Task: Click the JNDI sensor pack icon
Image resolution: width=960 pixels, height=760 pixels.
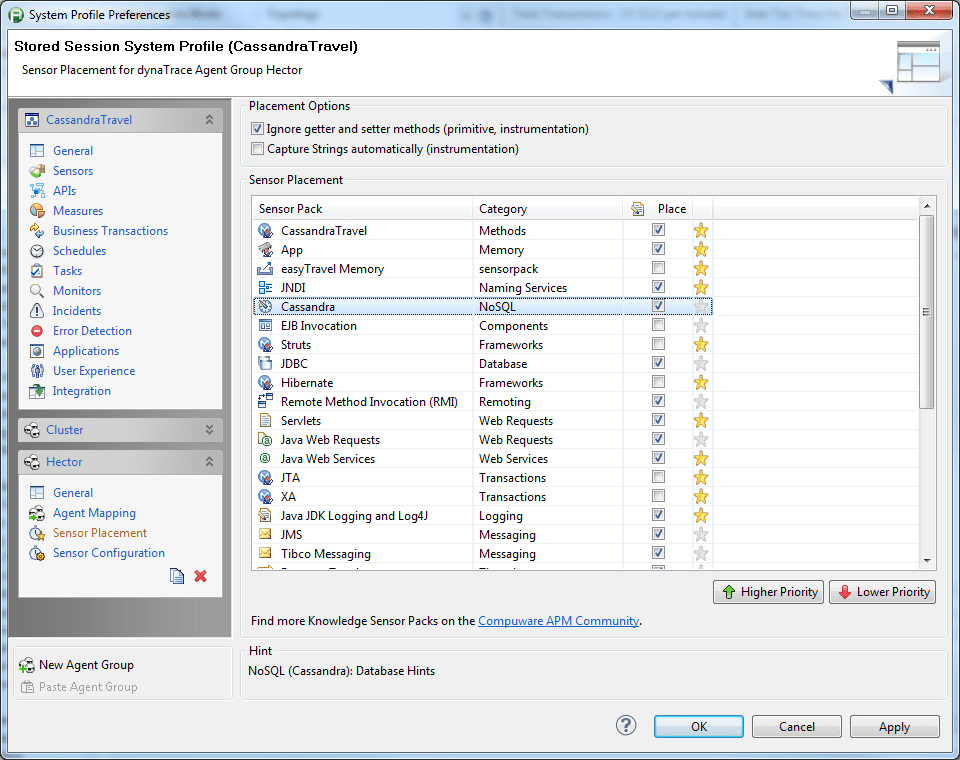Action: 265,287
